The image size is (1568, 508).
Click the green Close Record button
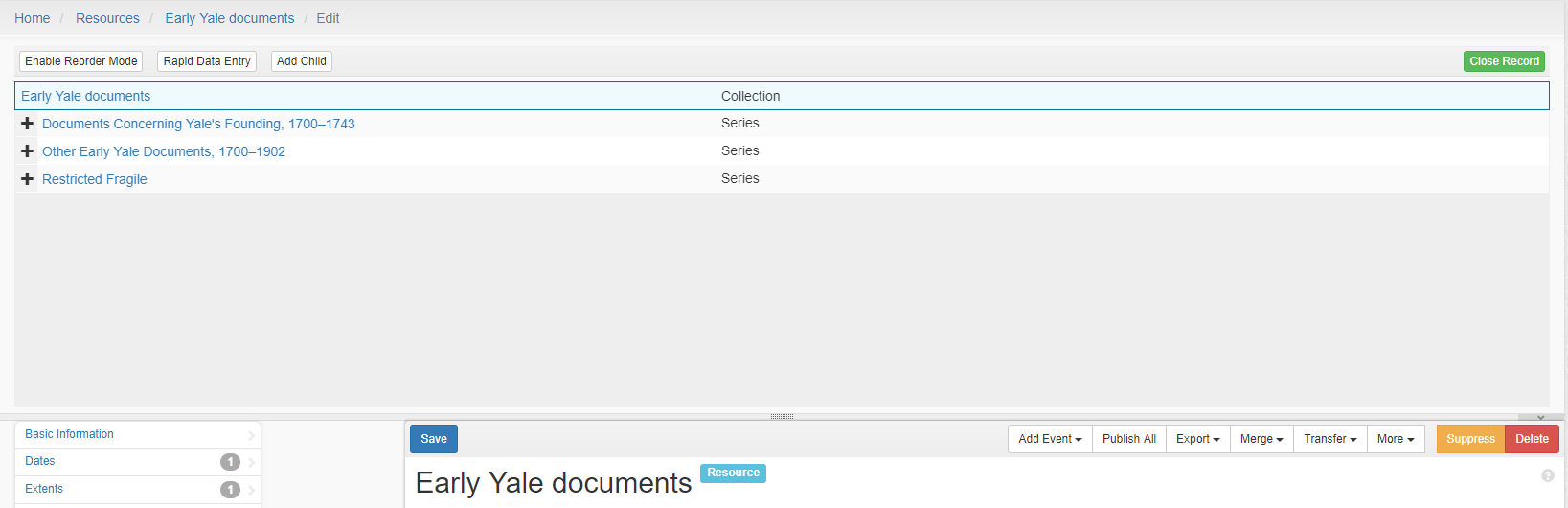click(x=1504, y=61)
